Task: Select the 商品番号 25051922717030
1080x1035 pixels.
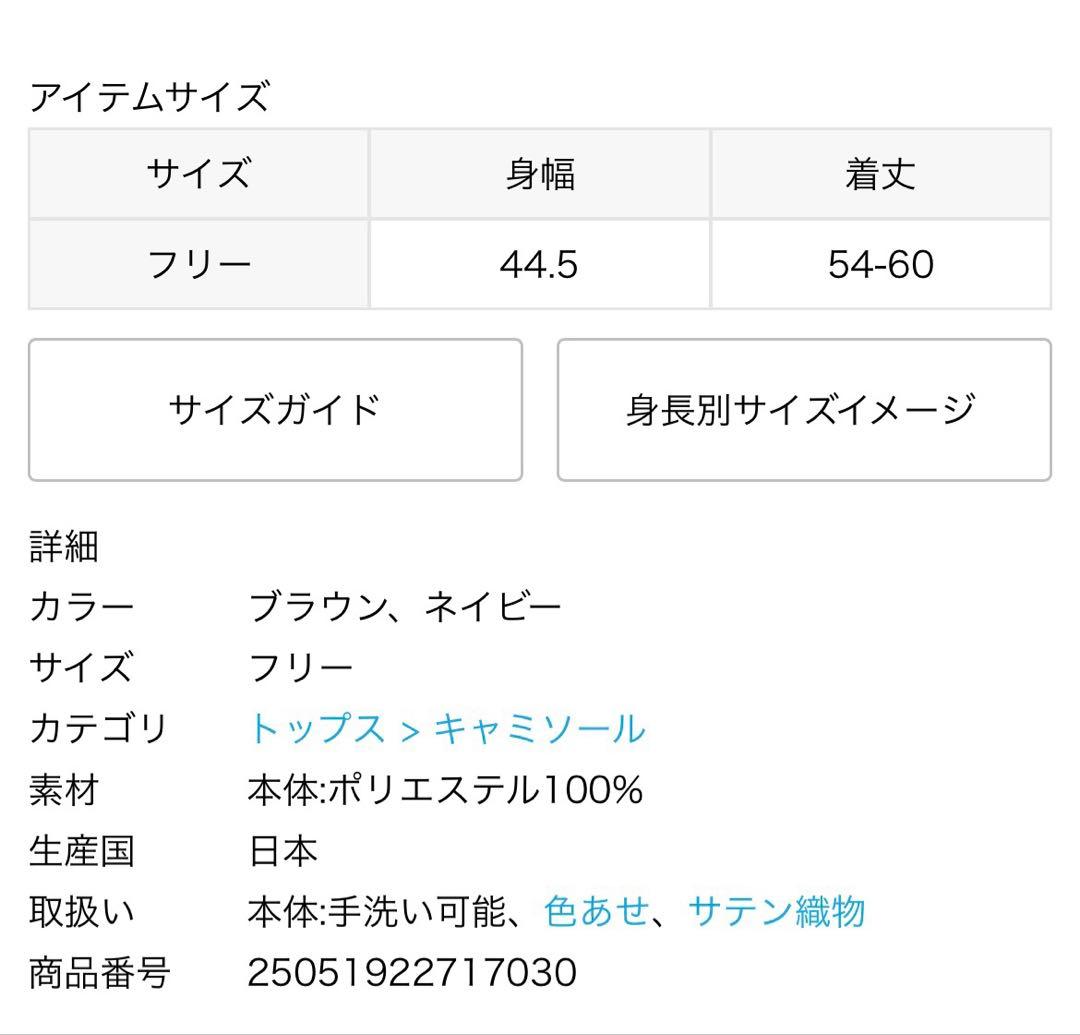Action: (x=414, y=971)
